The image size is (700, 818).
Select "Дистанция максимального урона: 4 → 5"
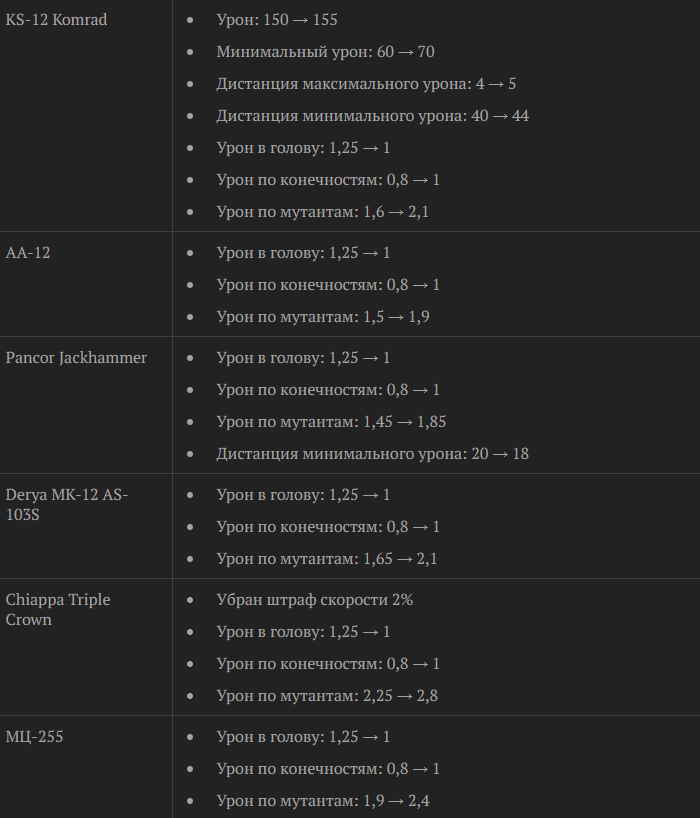pos(366,84)
